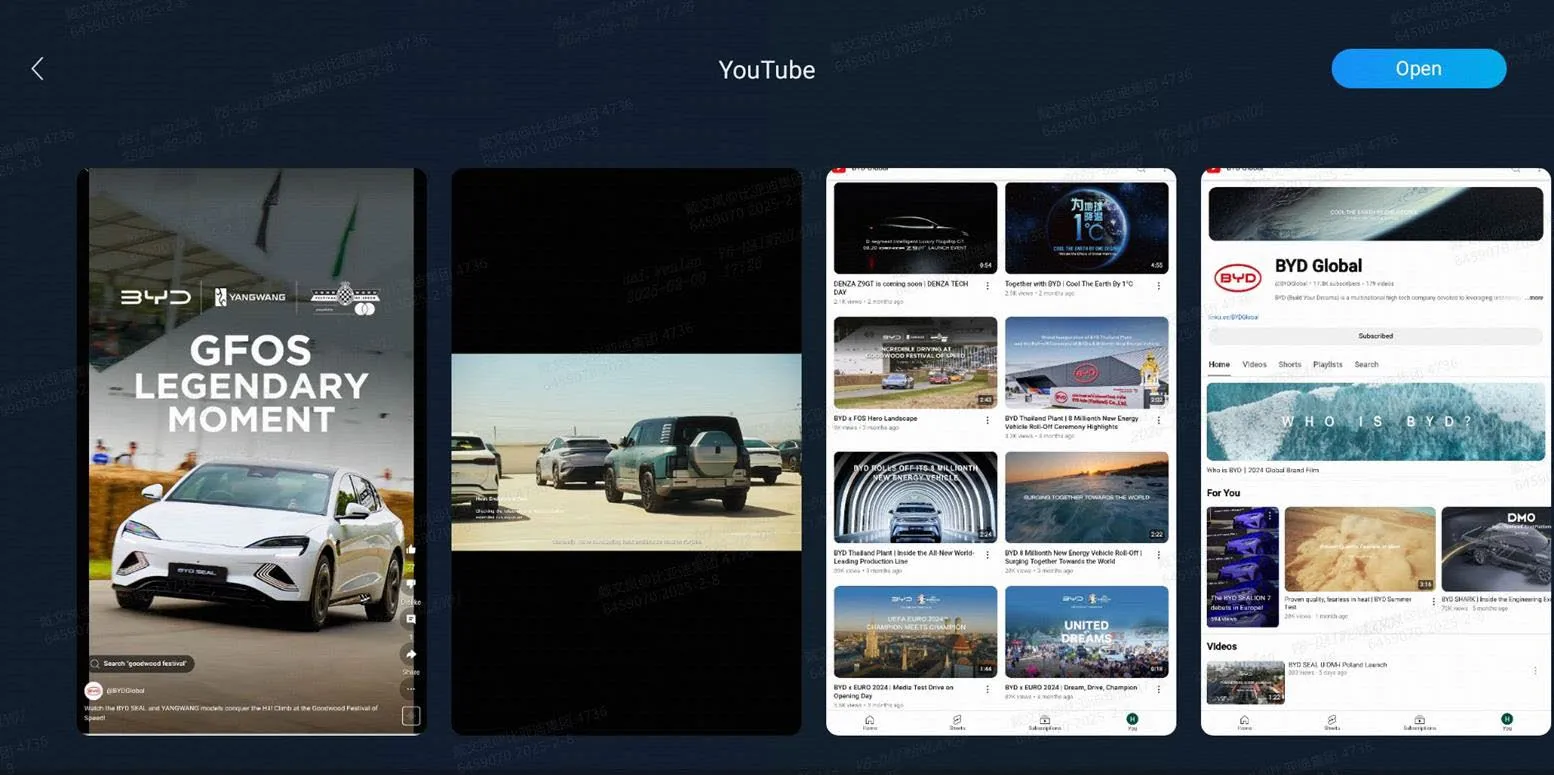Select Videos tab on BYD Global channel
This screenshot has width=1554, height=775.
1254,364
